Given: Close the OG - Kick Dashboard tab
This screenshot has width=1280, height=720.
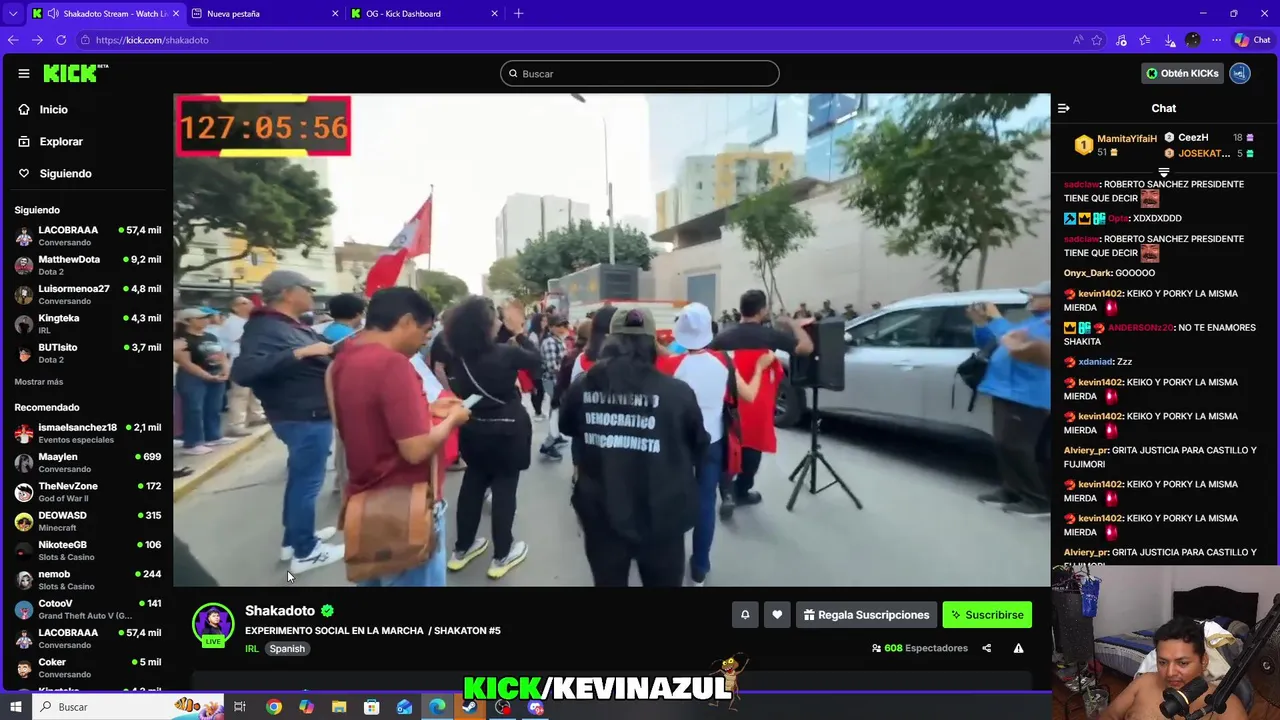Looking at the screenshot, I should (x=494, y=14).
